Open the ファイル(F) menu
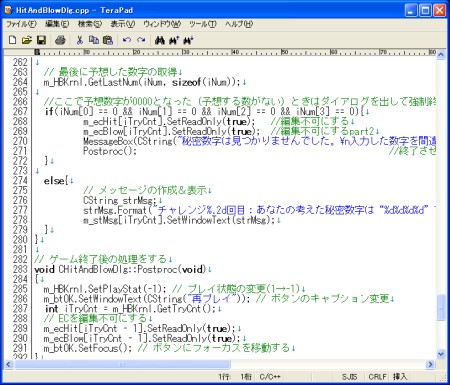Image resolution: width=450 pixels, height=385 pixels. coord(21,24)
